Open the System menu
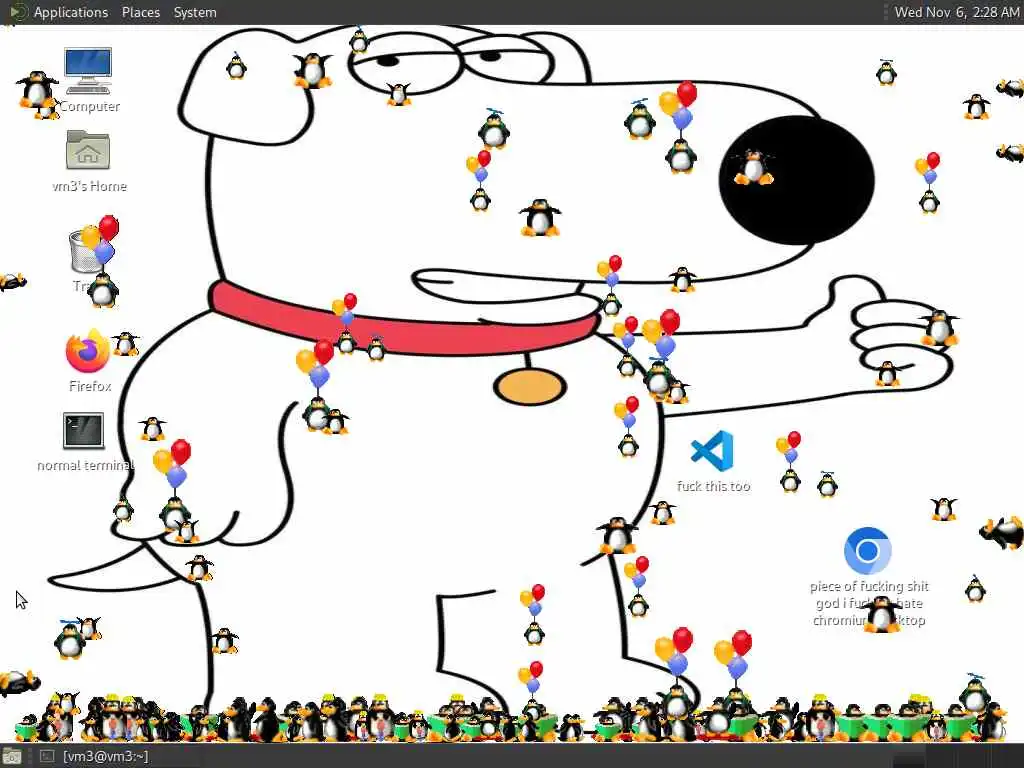Image resolution: width=1024 pixels, height=768 pixels. [195, 12]
